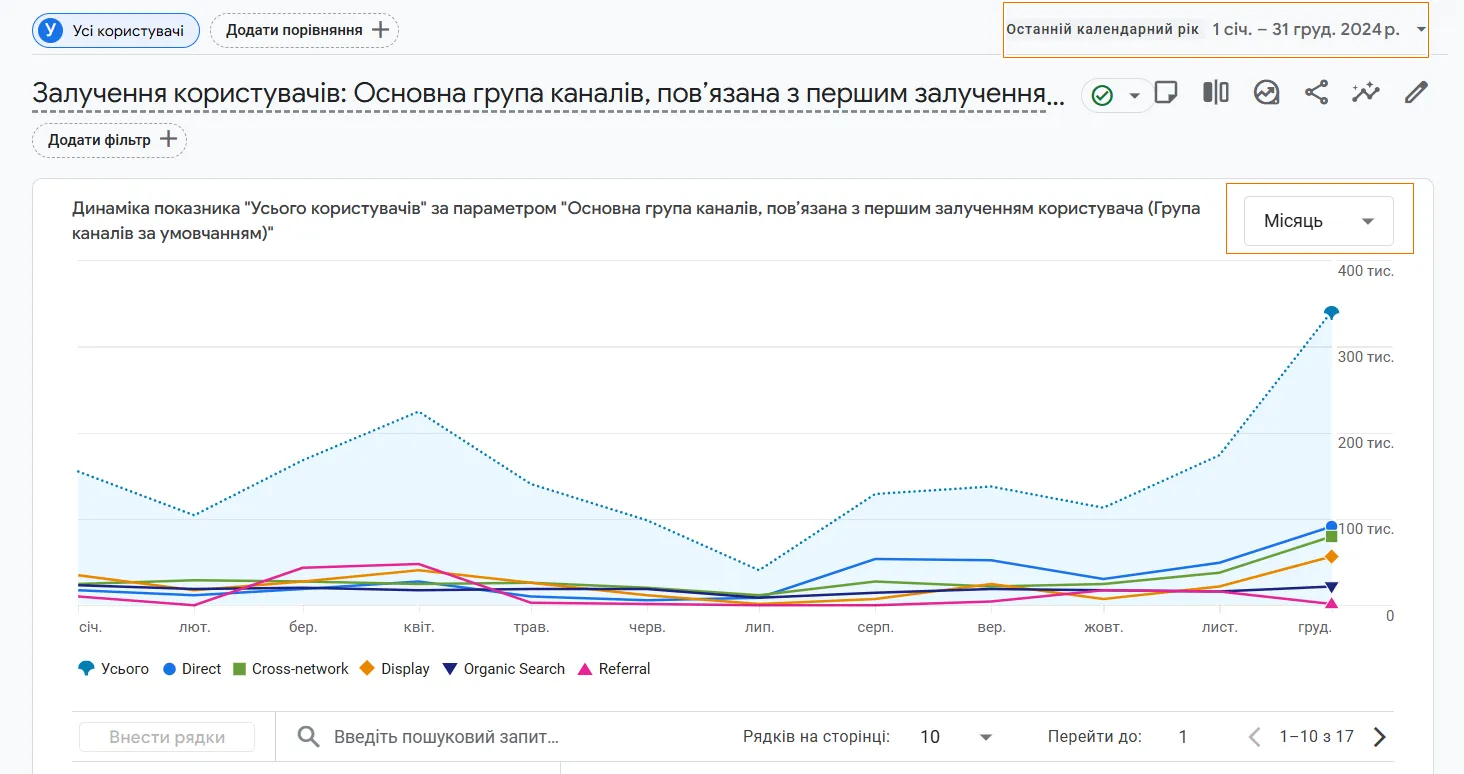Add a note using the notes icon
This screenshot has height=774, width=1464.
click(1166, 92)
